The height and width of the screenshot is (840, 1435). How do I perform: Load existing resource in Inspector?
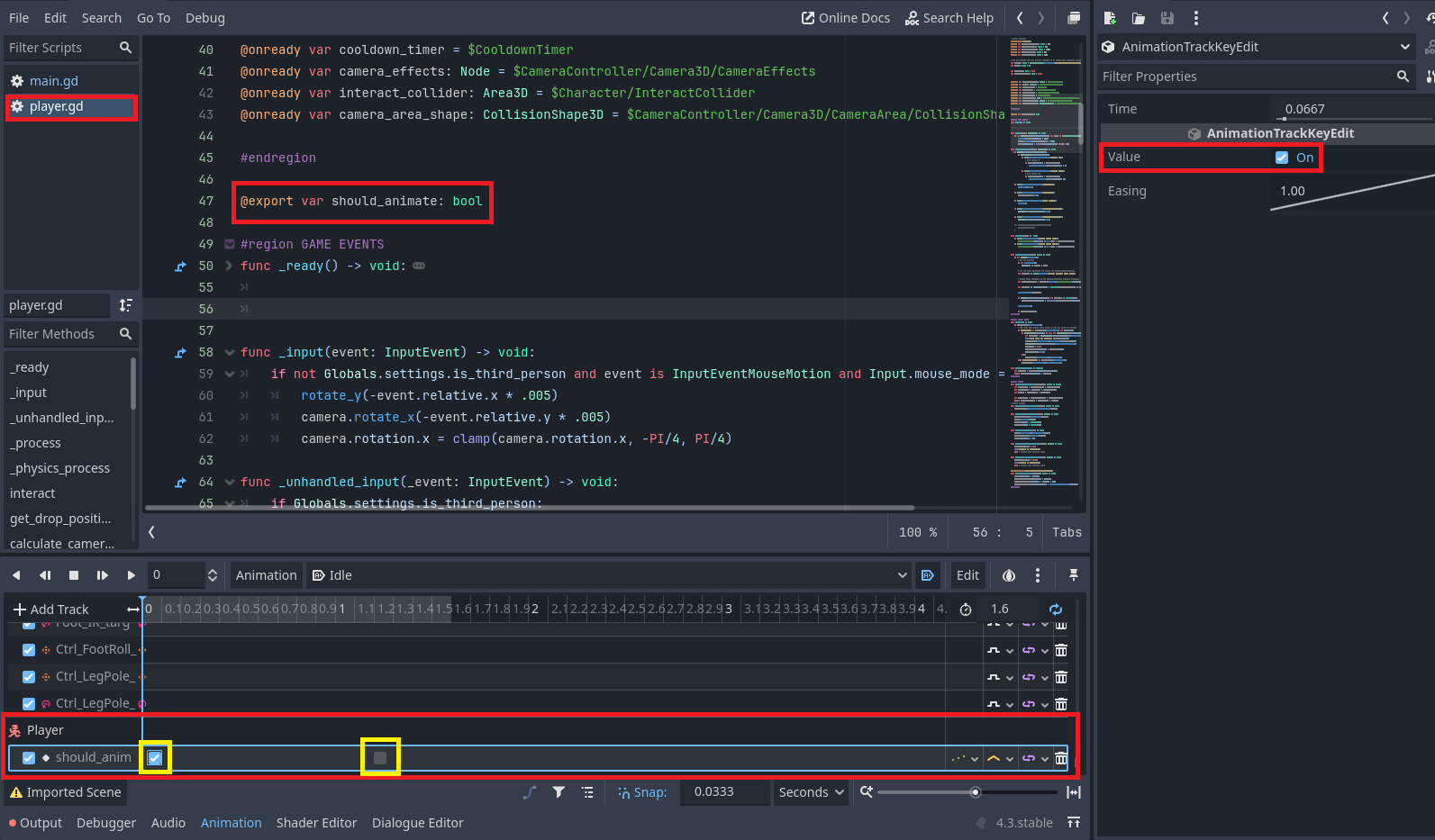click(x=1139, y=18)
